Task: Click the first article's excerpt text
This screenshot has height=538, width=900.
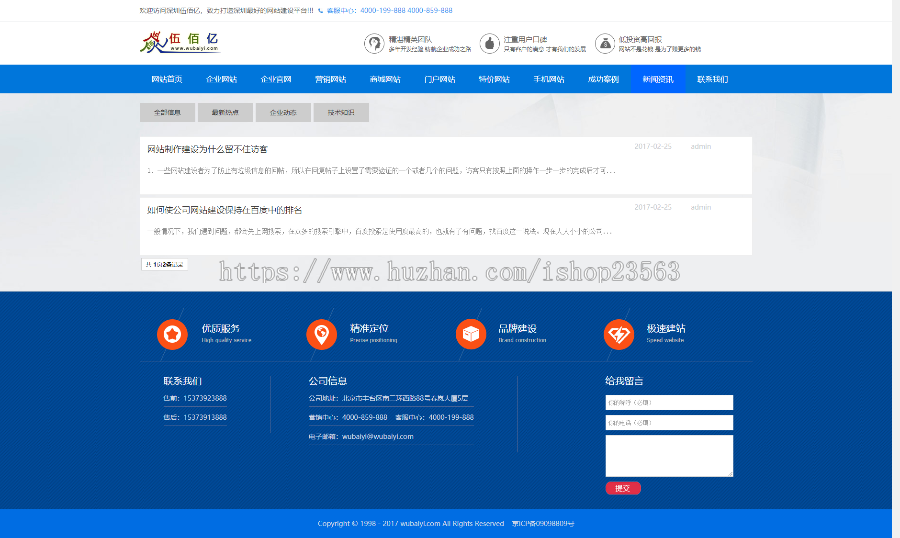Action: 381,171
